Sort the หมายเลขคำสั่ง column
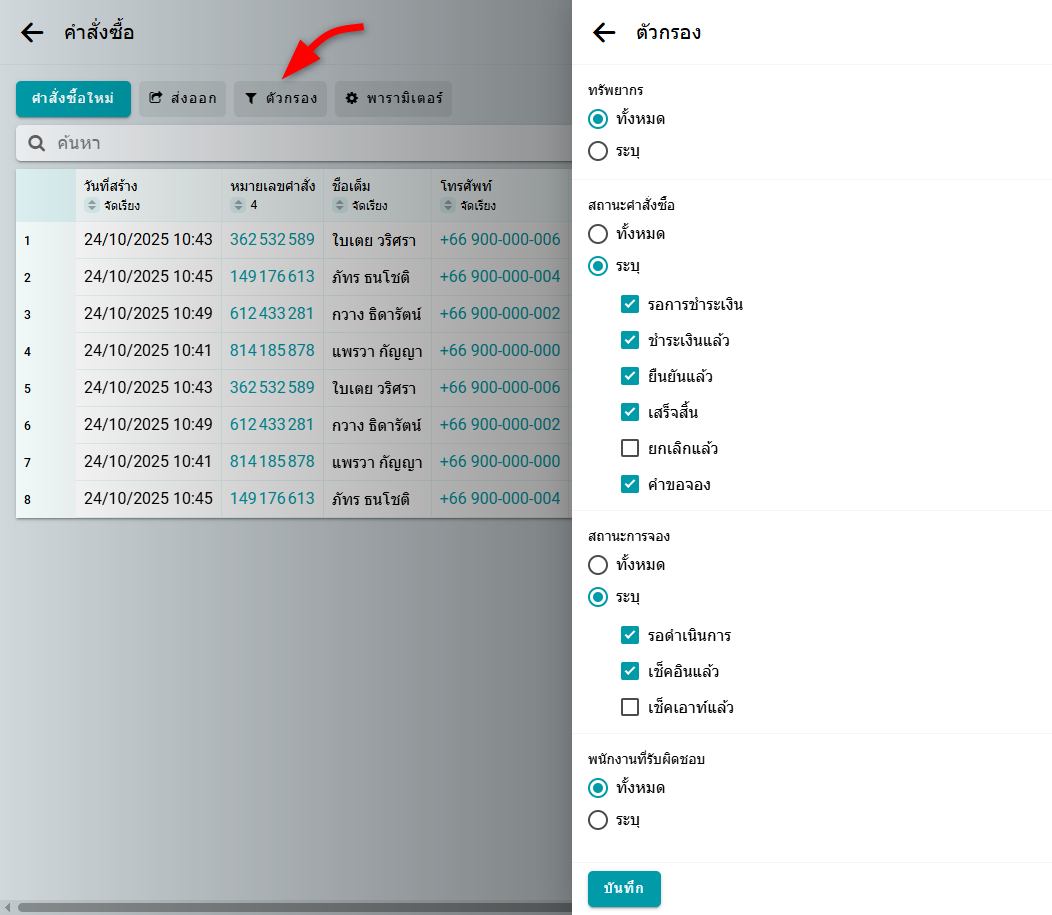 pos(238,206)
